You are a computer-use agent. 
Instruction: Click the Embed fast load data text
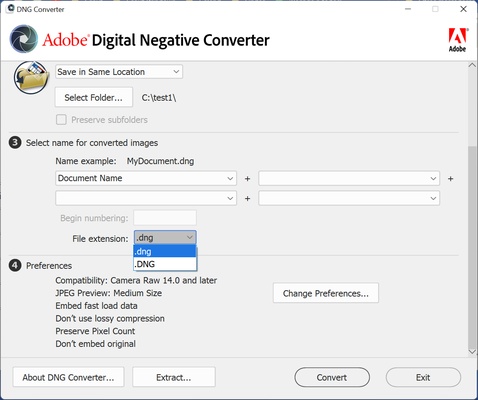click(x=96, y=306)
